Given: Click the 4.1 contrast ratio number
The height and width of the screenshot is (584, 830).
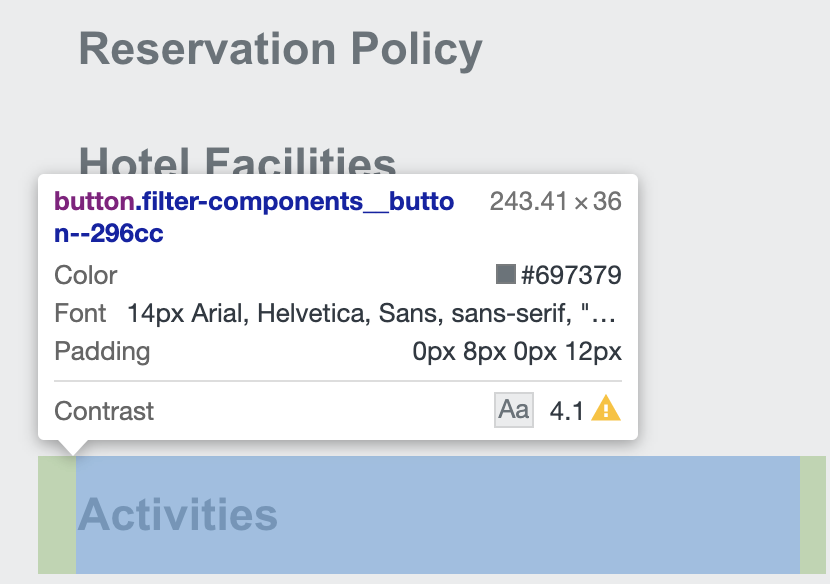Looking at the screenshot, I should (x=566, y=411).
